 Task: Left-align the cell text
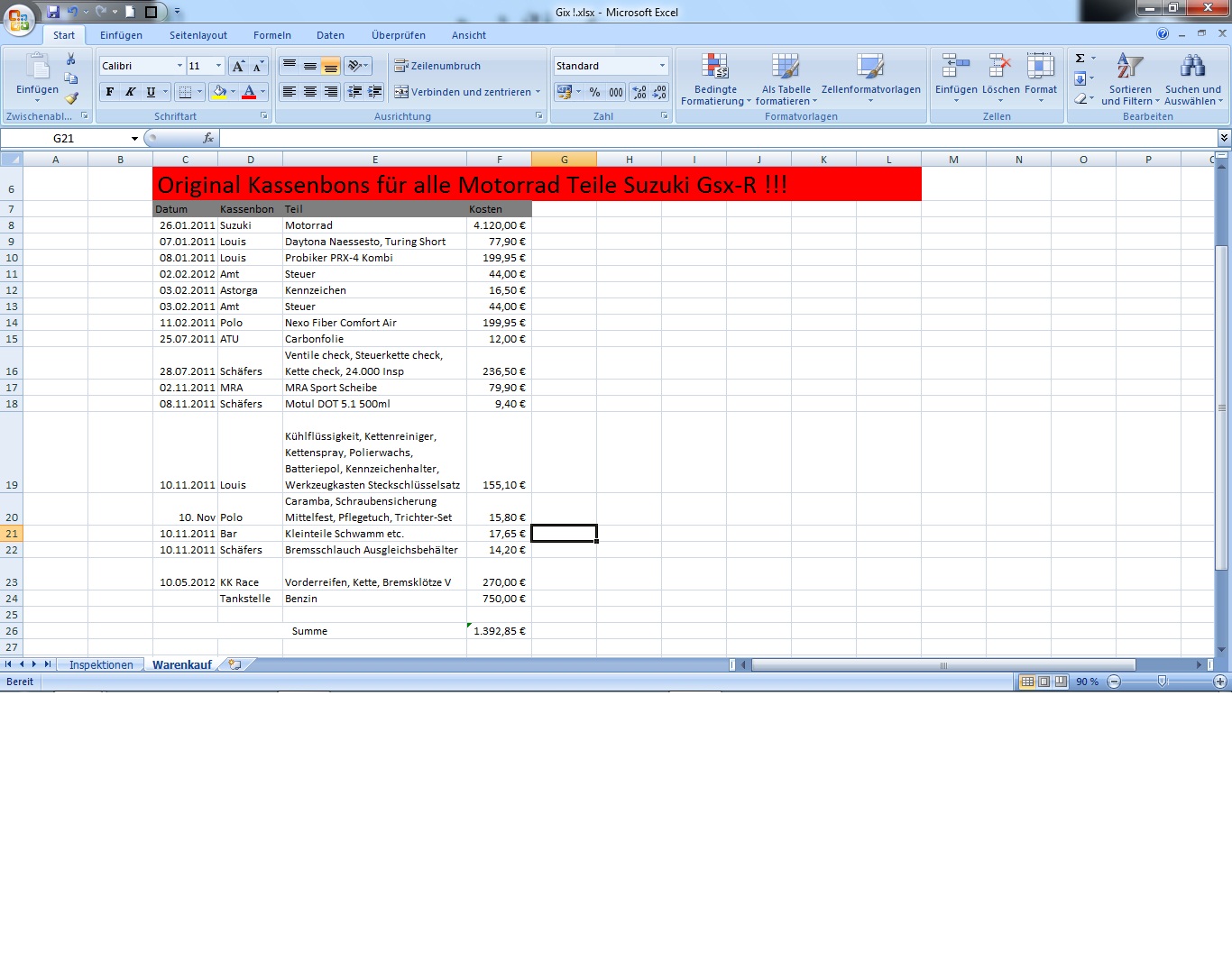pyautogui.click(x=290, y=92)
